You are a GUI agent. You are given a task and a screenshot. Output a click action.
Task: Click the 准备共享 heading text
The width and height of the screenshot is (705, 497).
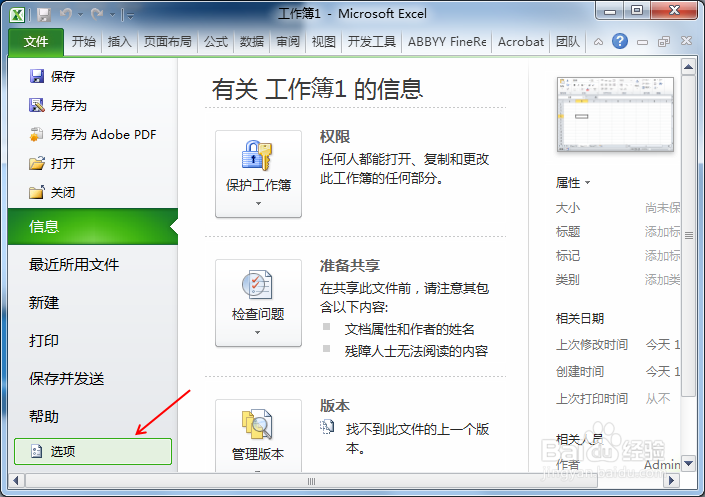pos(350,265)
